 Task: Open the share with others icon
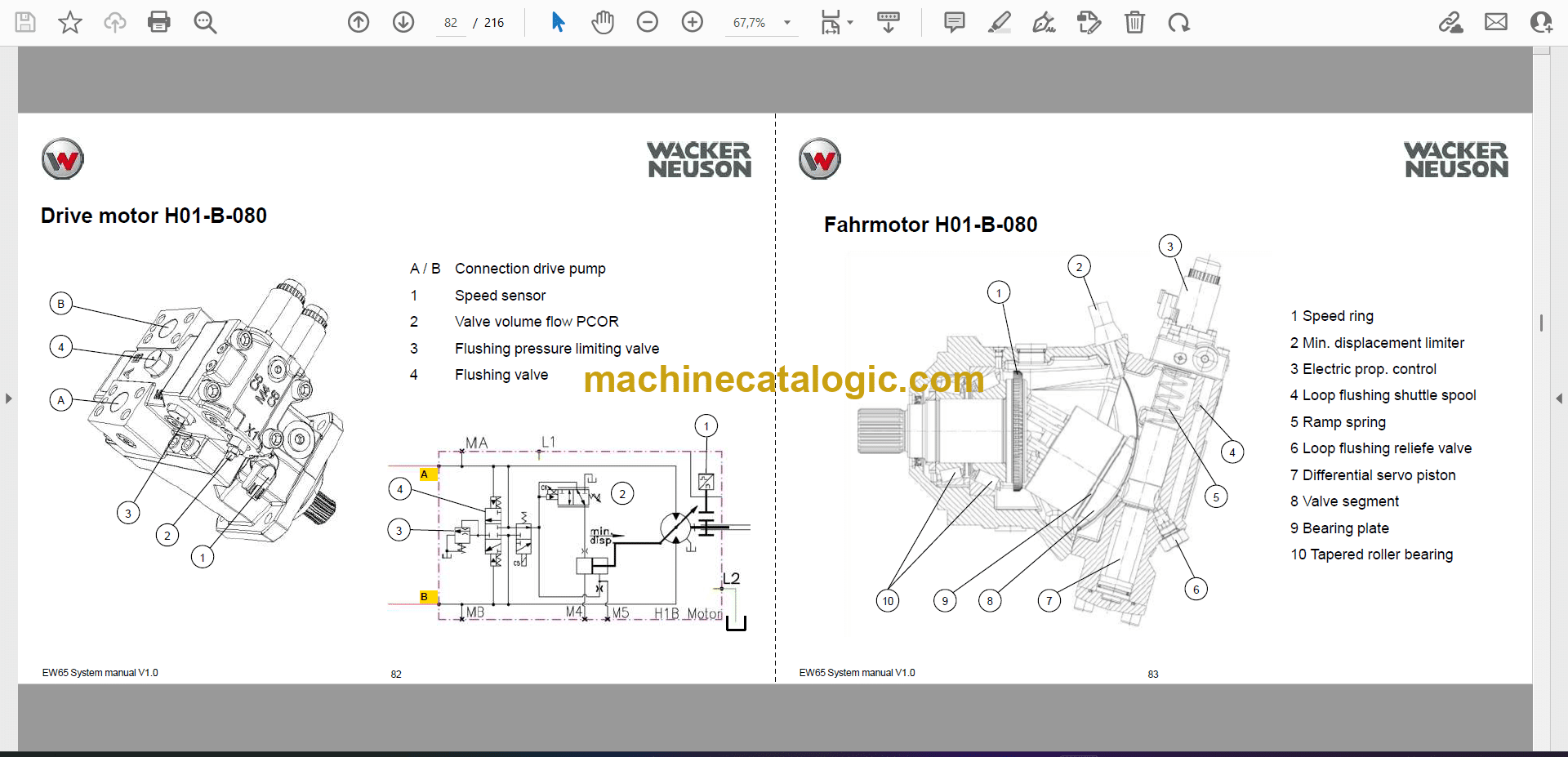(1541, 22)
